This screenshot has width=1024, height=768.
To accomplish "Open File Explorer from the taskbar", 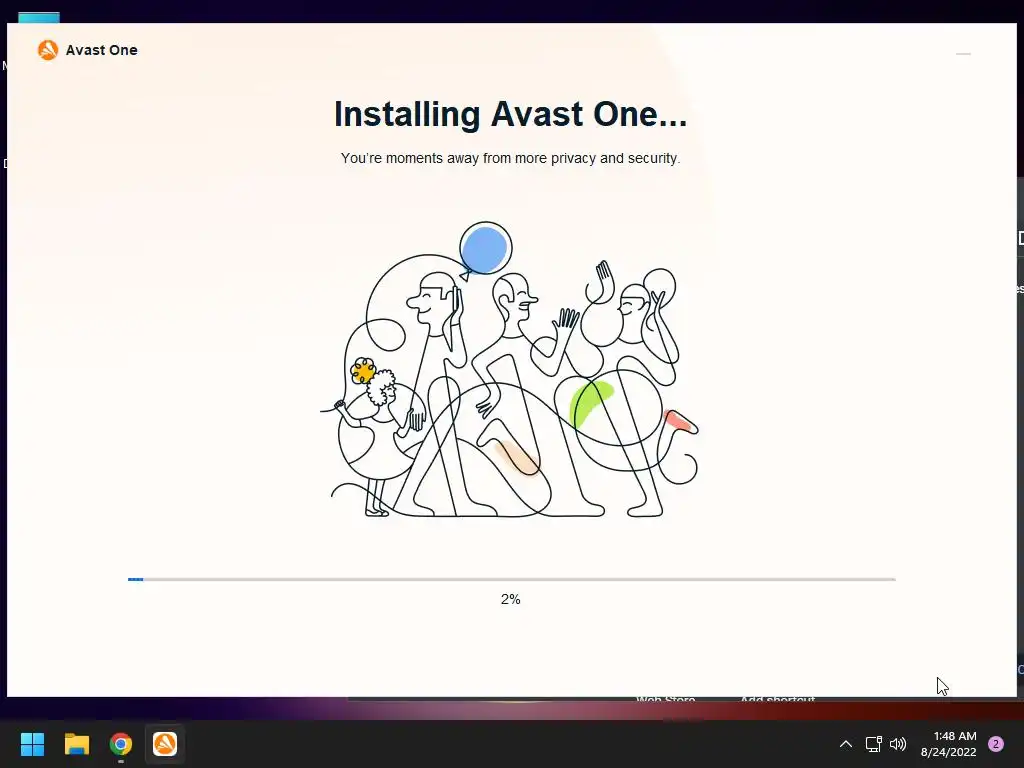I will point(77,744).
